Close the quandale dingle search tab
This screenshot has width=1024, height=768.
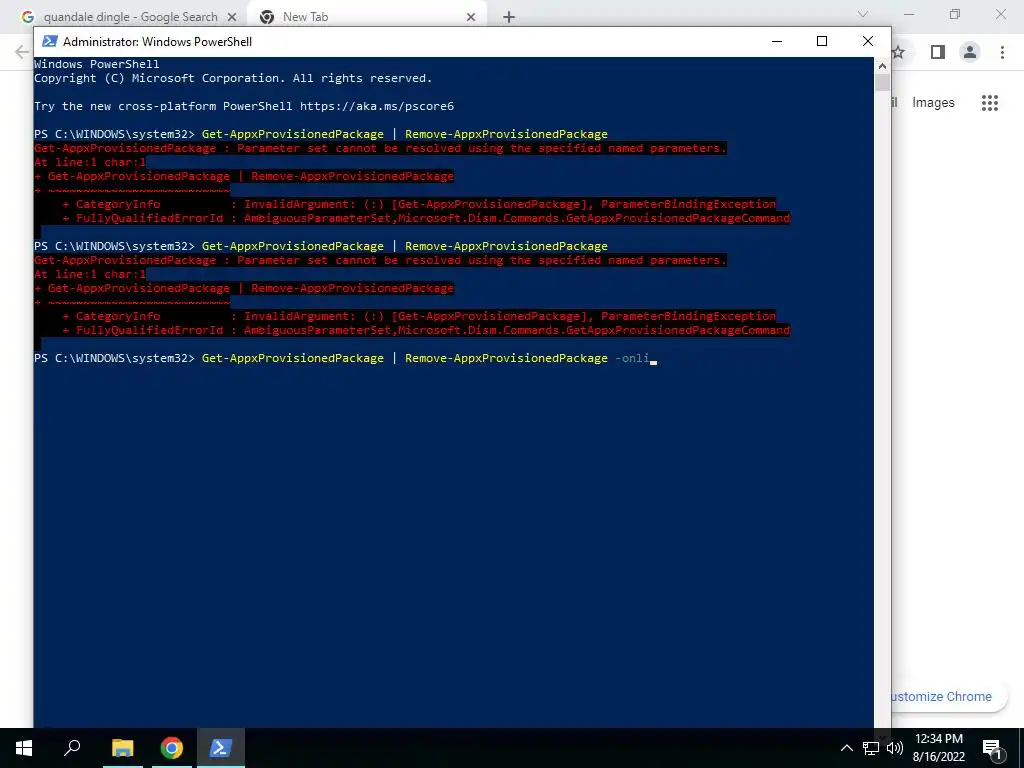point(232,17)
